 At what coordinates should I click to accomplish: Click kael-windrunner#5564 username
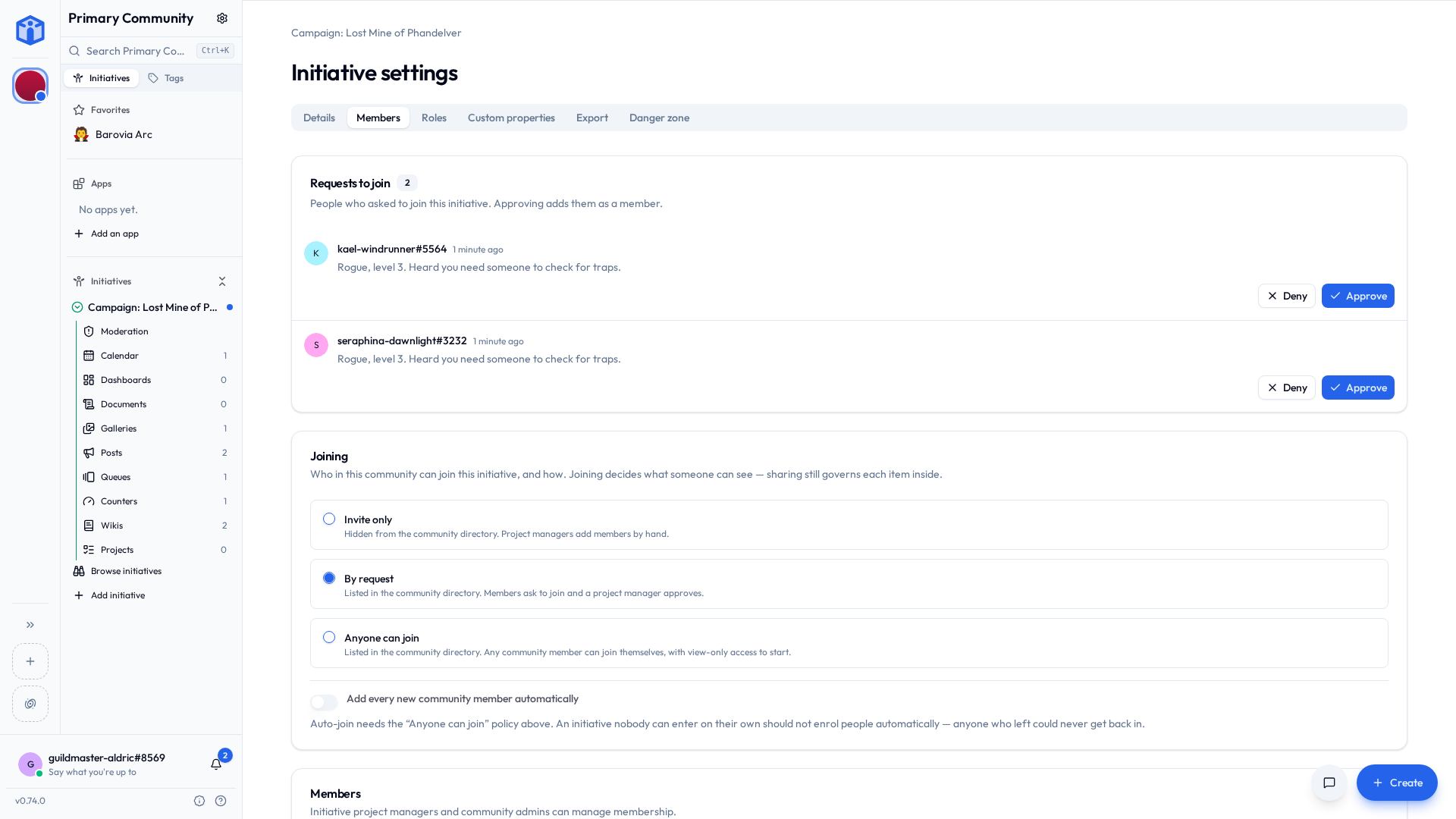[x=392, y=249]
